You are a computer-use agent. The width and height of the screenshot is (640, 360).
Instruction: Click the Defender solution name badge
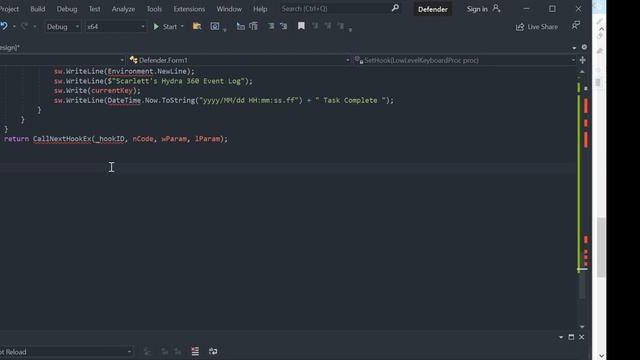coord(433,9)
